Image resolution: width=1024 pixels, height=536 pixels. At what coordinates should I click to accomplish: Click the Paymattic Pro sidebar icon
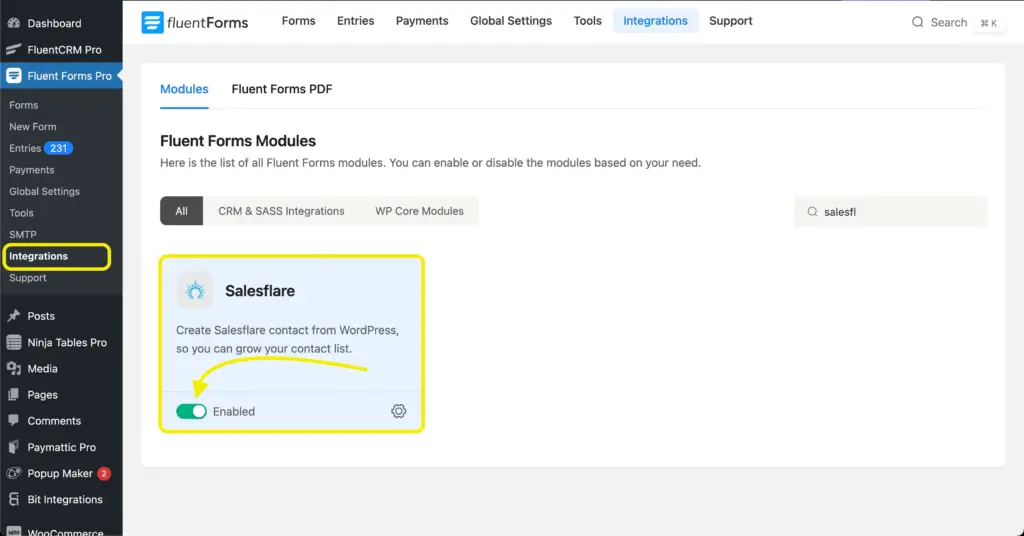click(14, 447)
